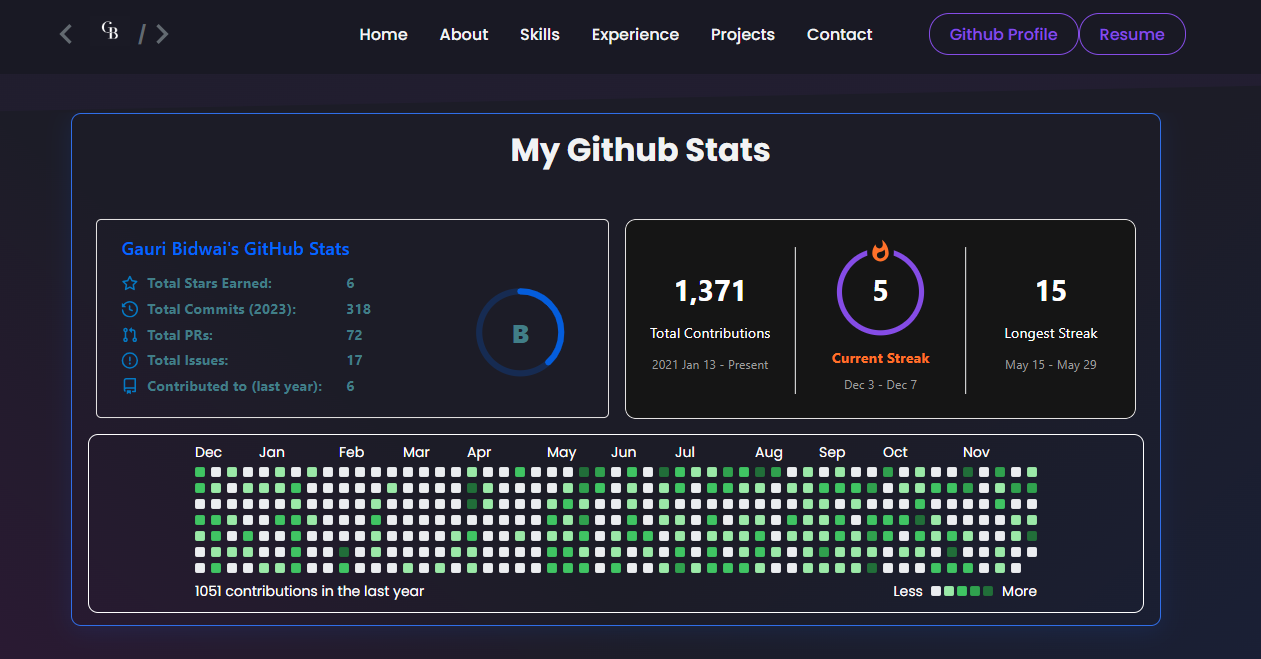Click the GB logo in the header
Viewport: 1261px width, 659px height.
coord(110,31)
